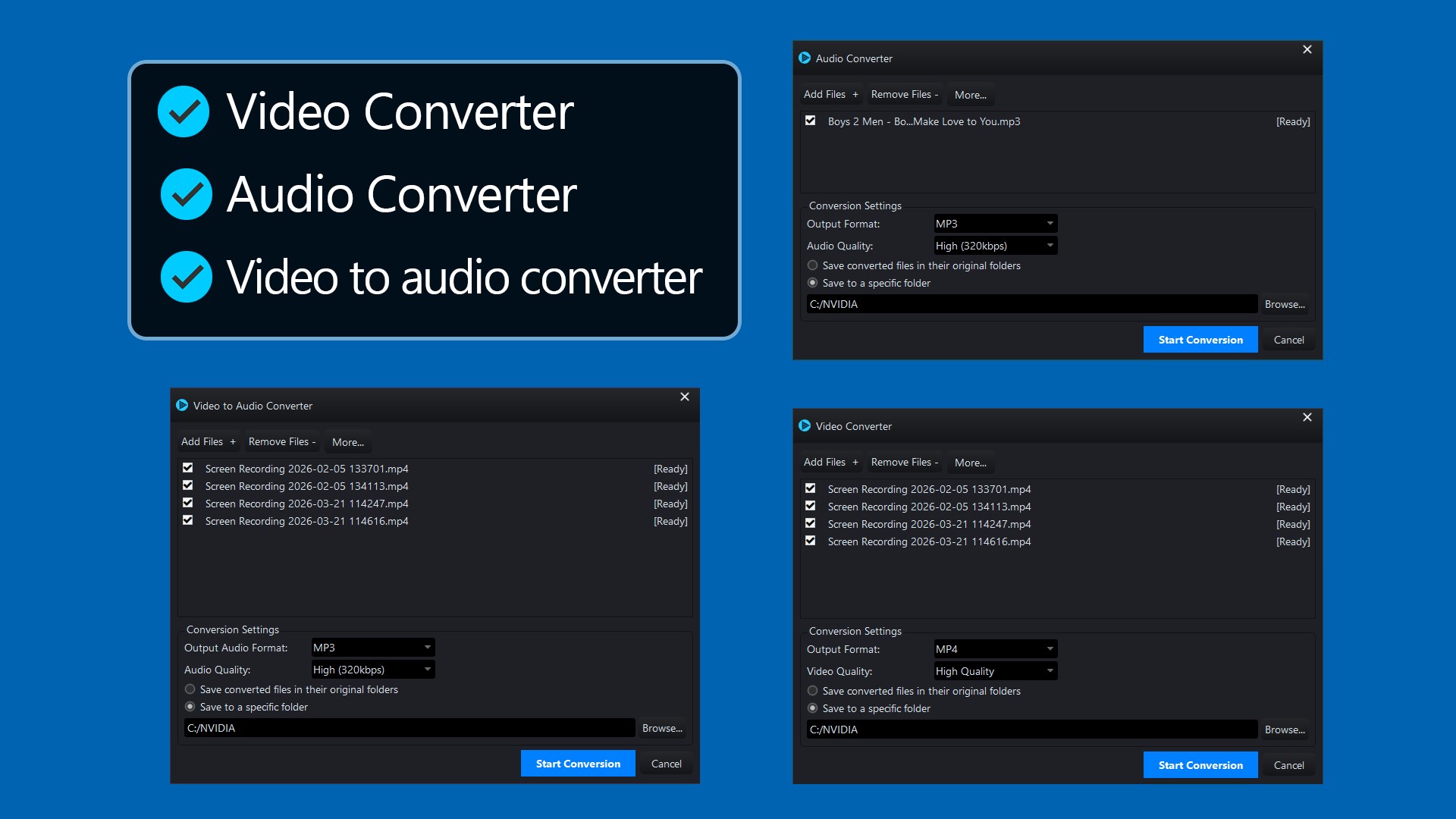Close the Video to Audio Converter window

point(685,397)
